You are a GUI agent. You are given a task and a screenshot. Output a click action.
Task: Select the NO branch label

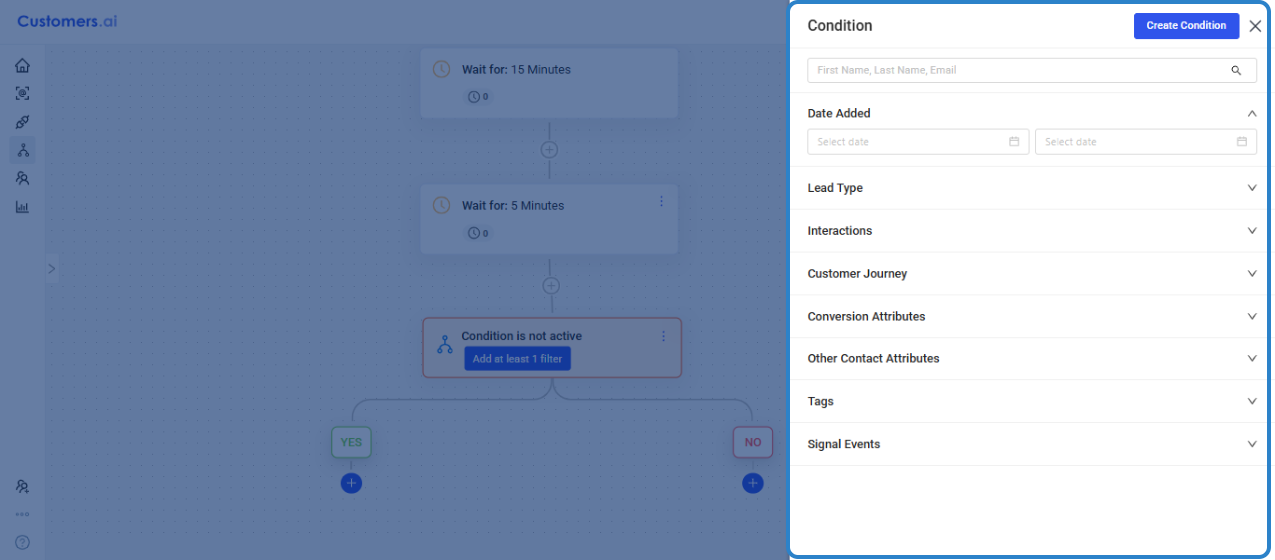pyautogui.click(x=753, y=442)
